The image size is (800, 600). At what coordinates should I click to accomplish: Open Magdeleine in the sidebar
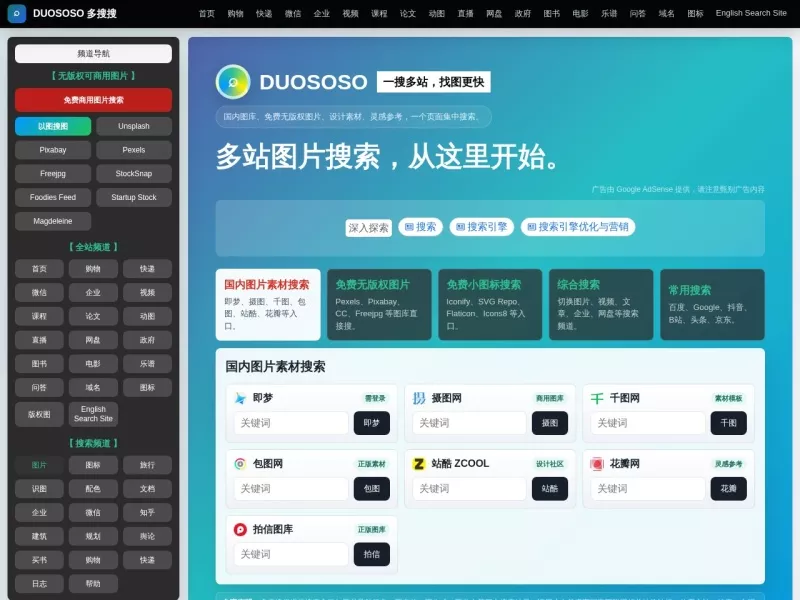53,221
